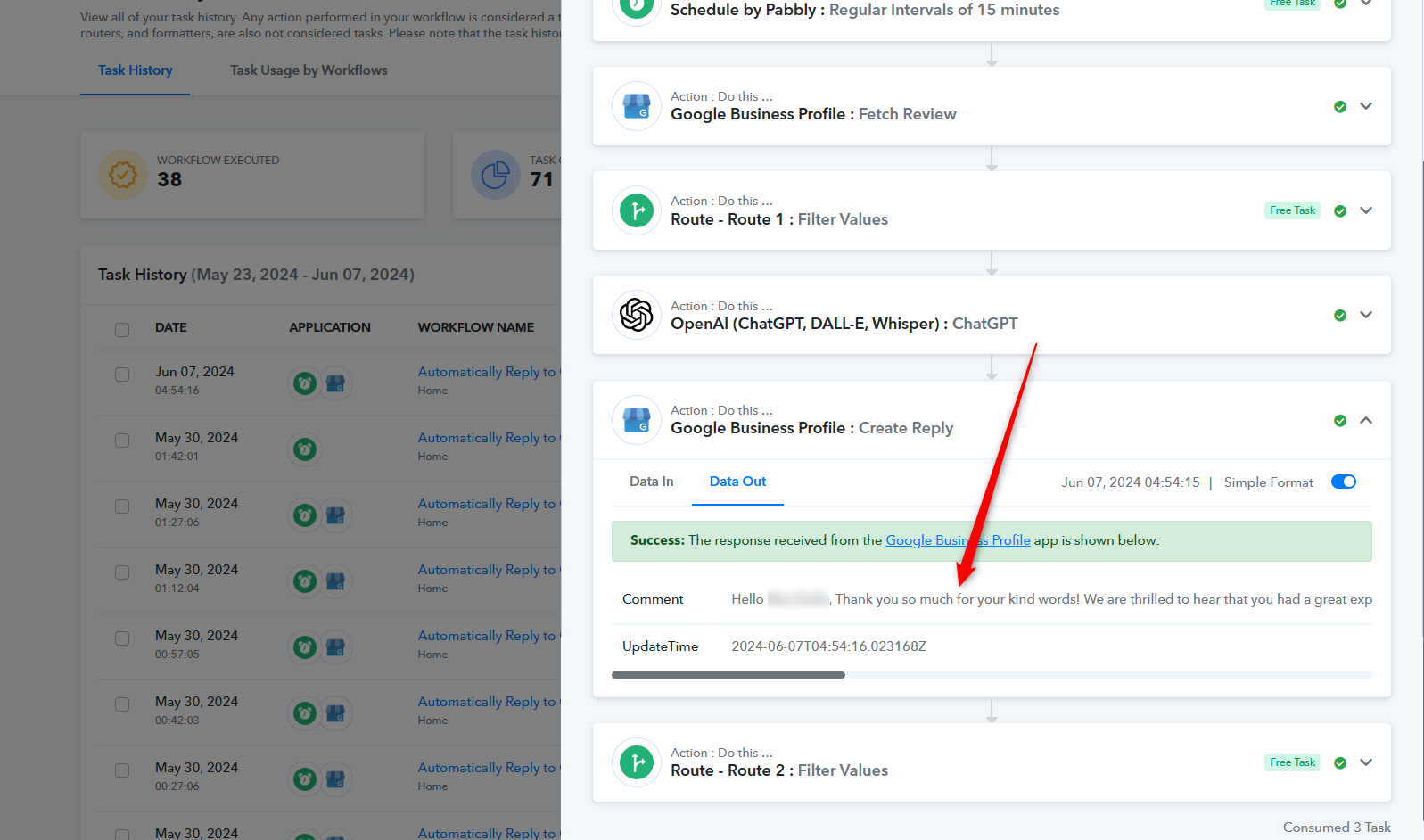Click the Workflow Executed badge icon
The height and width of the screenshot is (840, 1424).
point(123,175)
